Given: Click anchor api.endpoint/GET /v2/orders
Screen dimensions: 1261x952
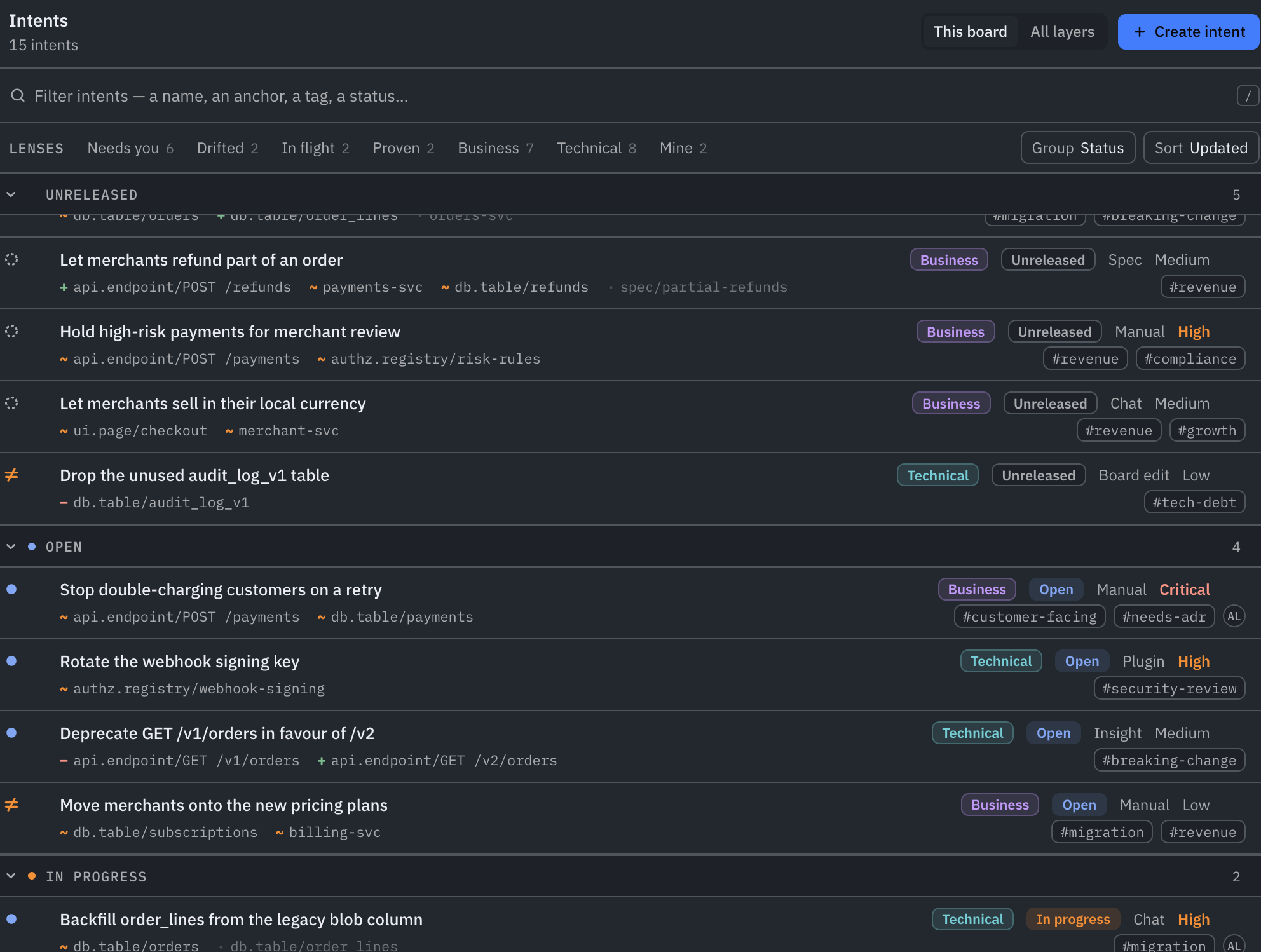Looking at the screenshot, I should pyautogui.click(x=444, y=761).
